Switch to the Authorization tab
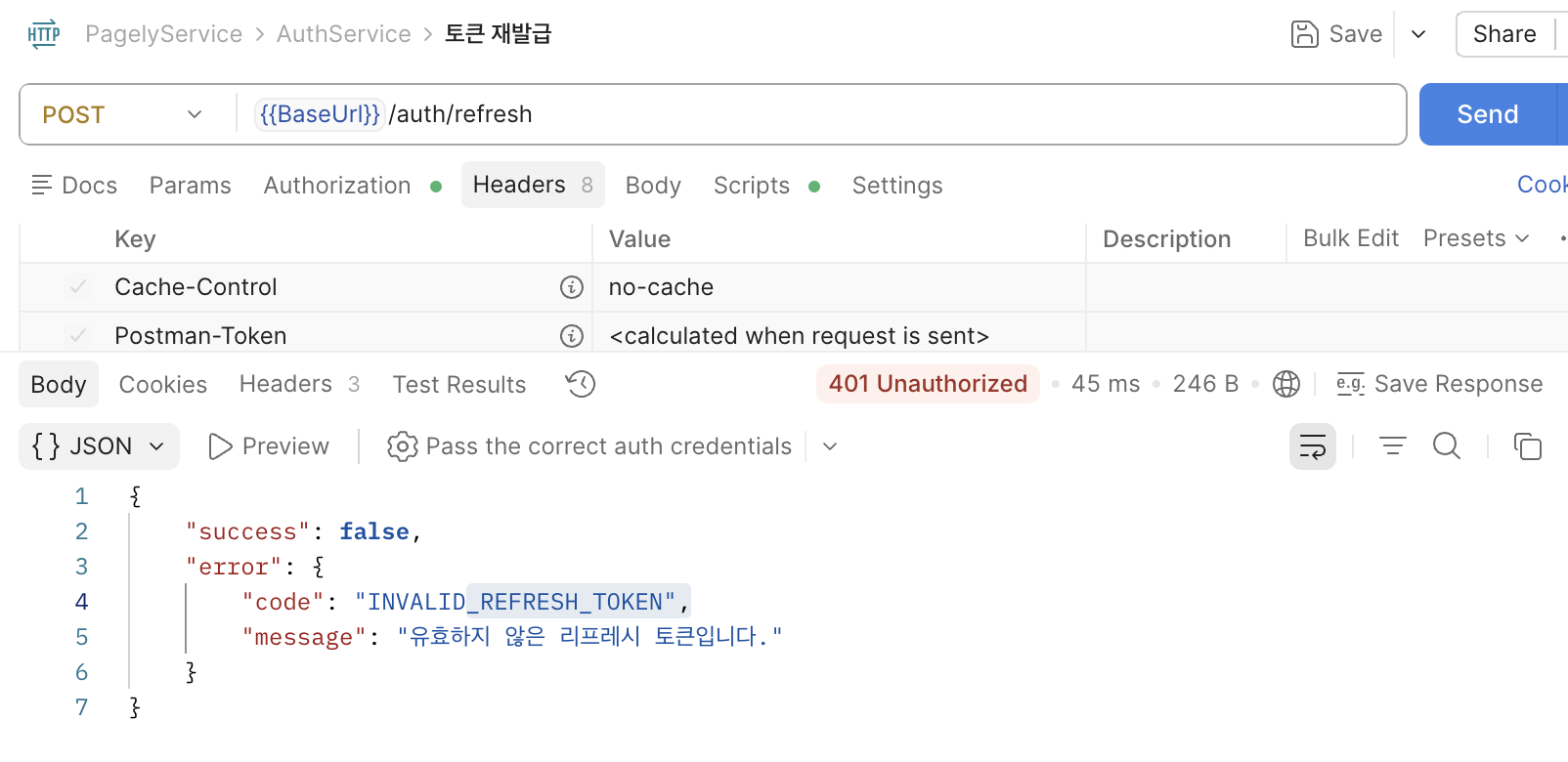The height and width of the screenshot is (762, 1568). click(x=337, y=186)
